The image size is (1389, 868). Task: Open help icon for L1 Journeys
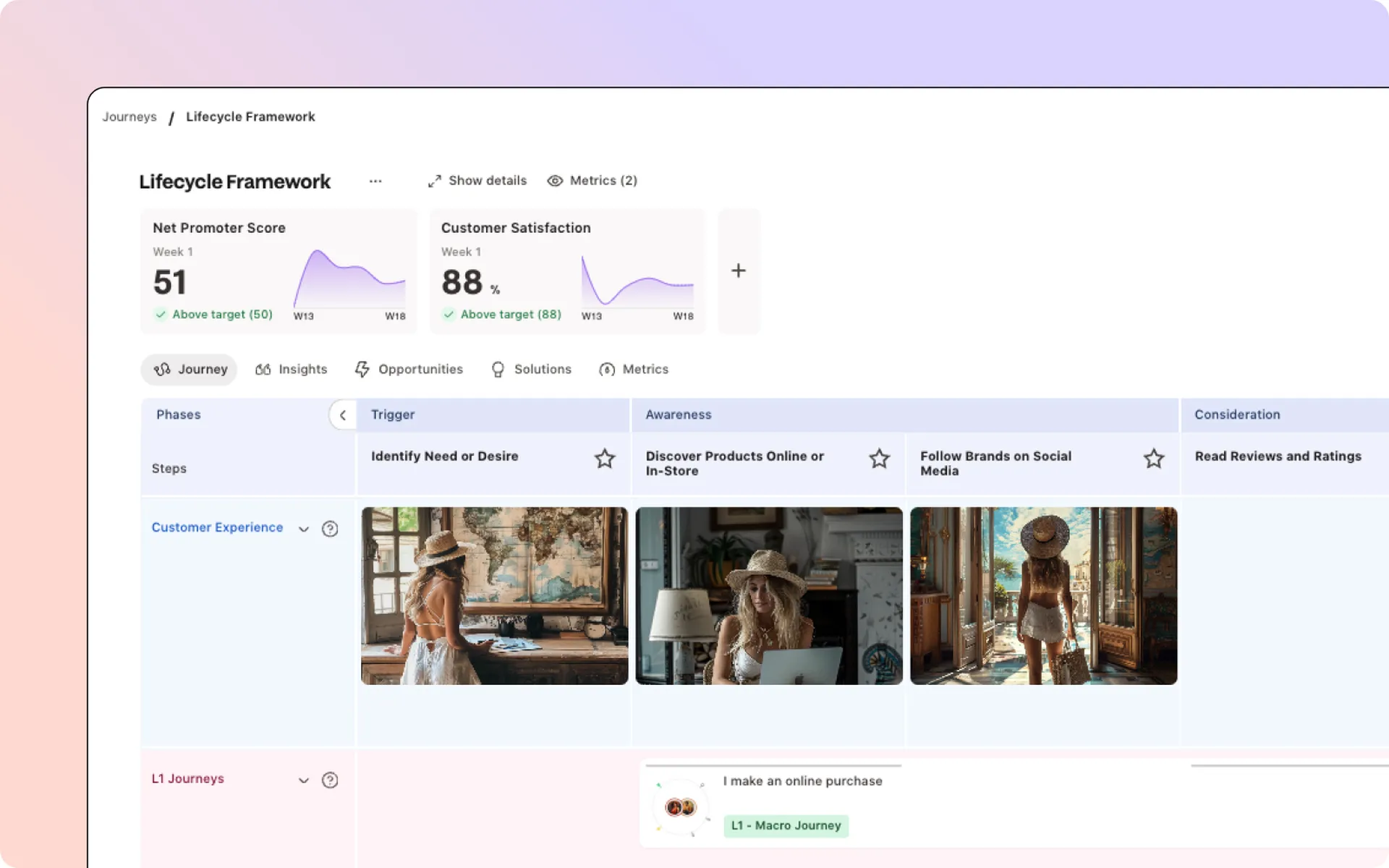point(330,780)
